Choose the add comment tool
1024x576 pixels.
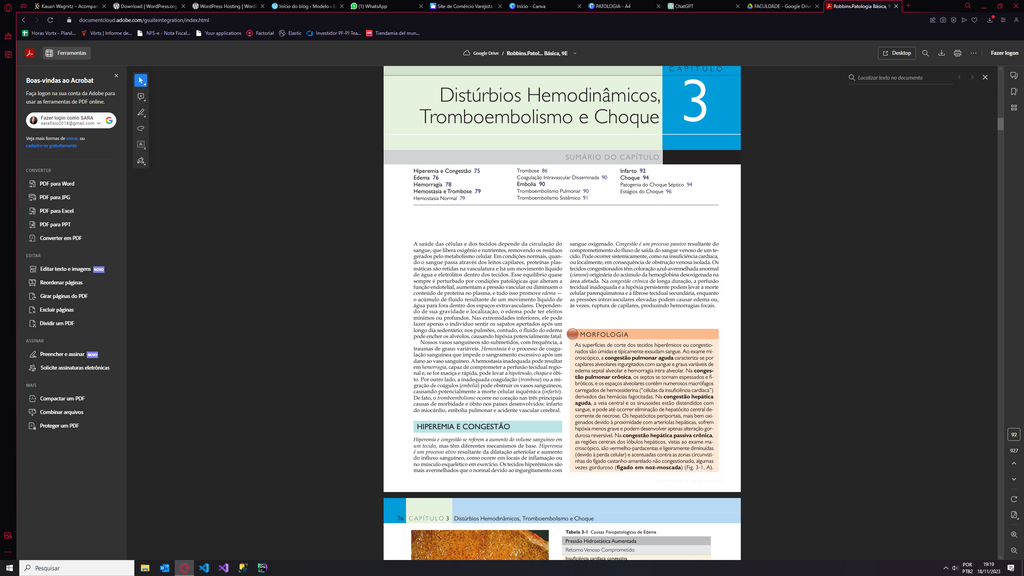tap(141, 97)
